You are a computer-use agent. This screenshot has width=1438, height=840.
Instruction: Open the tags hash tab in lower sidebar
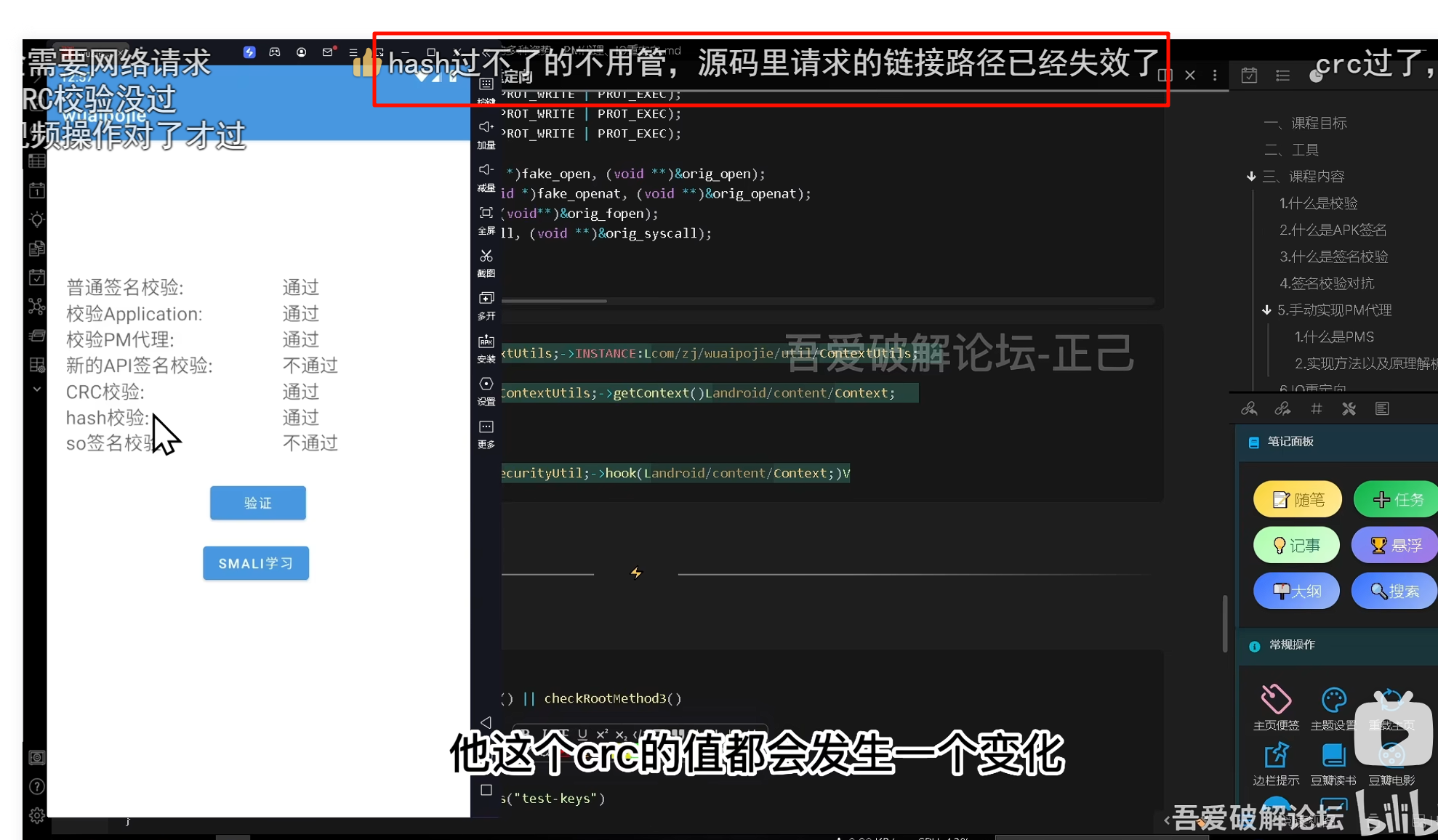pos(1316,409)
